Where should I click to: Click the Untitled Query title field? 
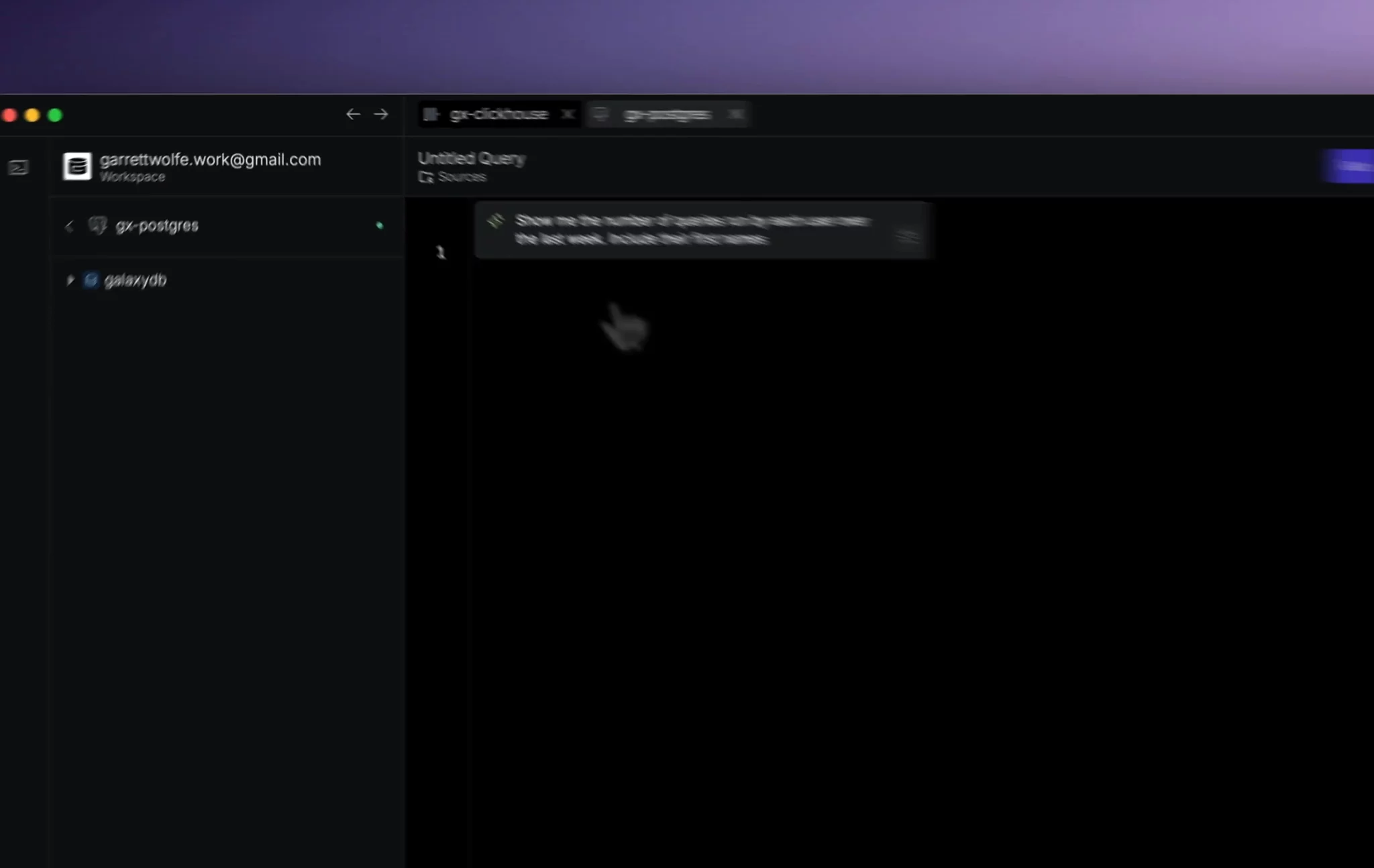pos(471,158)
